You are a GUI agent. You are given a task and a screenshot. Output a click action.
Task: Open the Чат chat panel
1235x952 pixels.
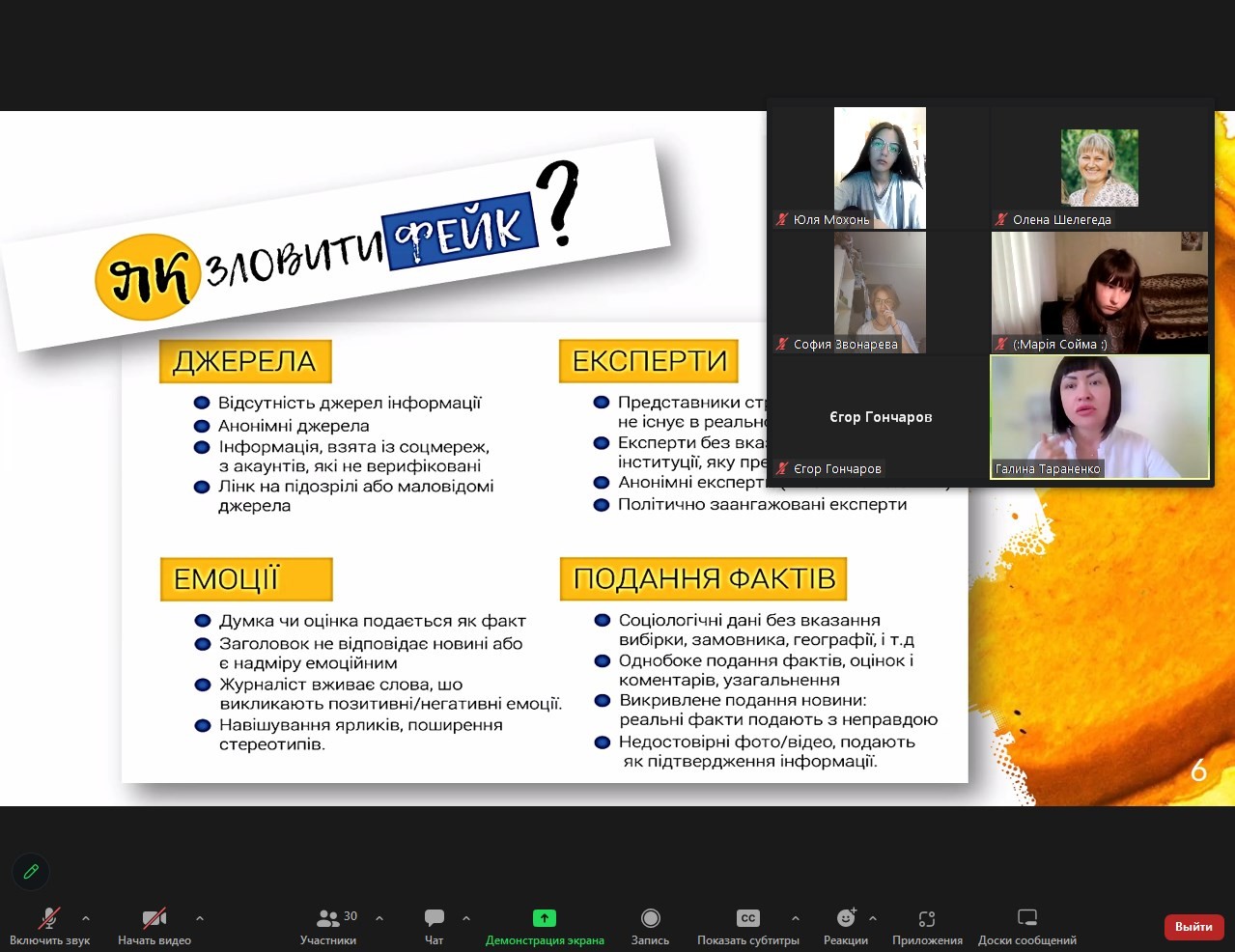[x=435, y=926]
